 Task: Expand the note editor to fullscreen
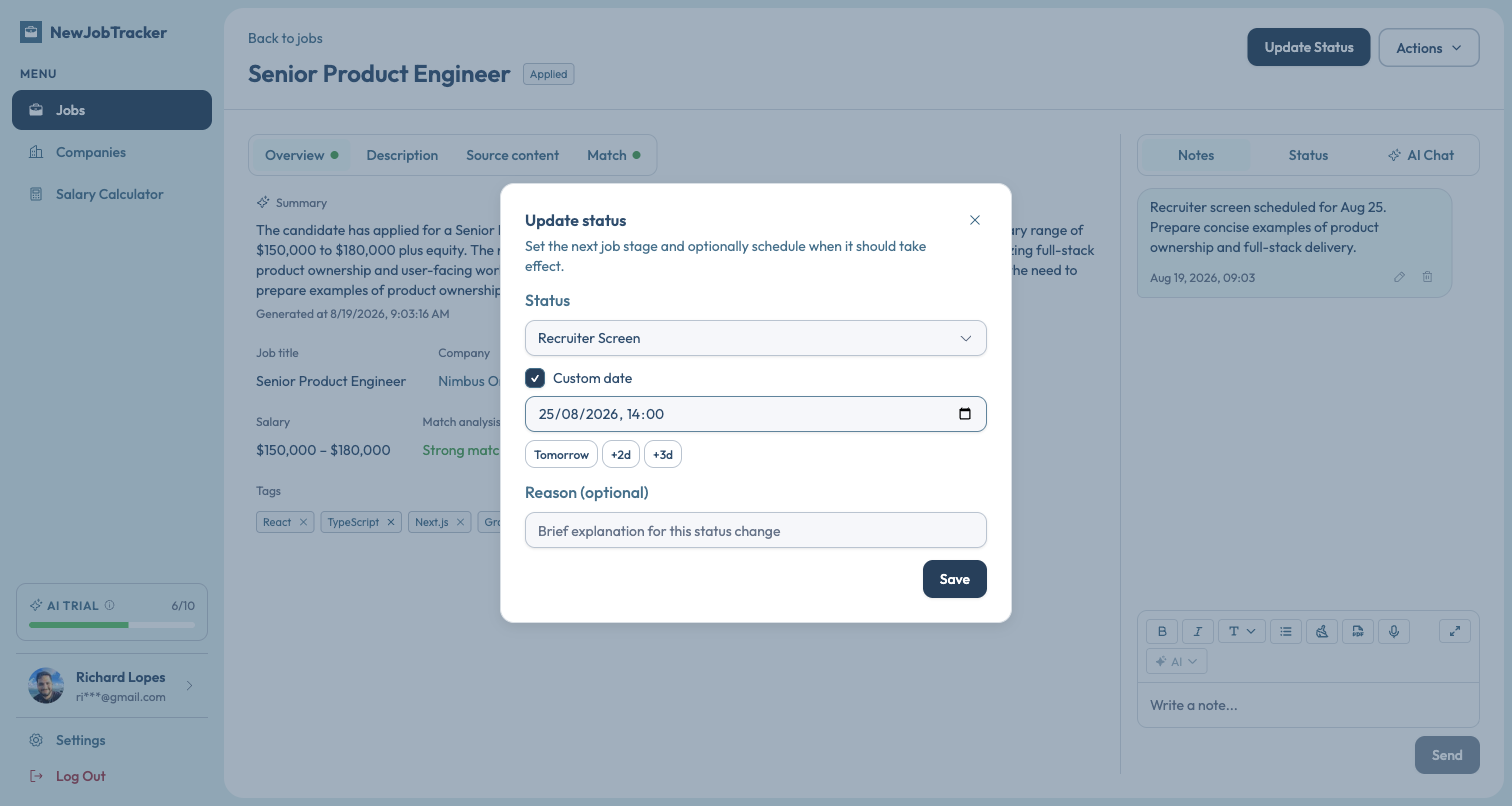point(1455,631)
